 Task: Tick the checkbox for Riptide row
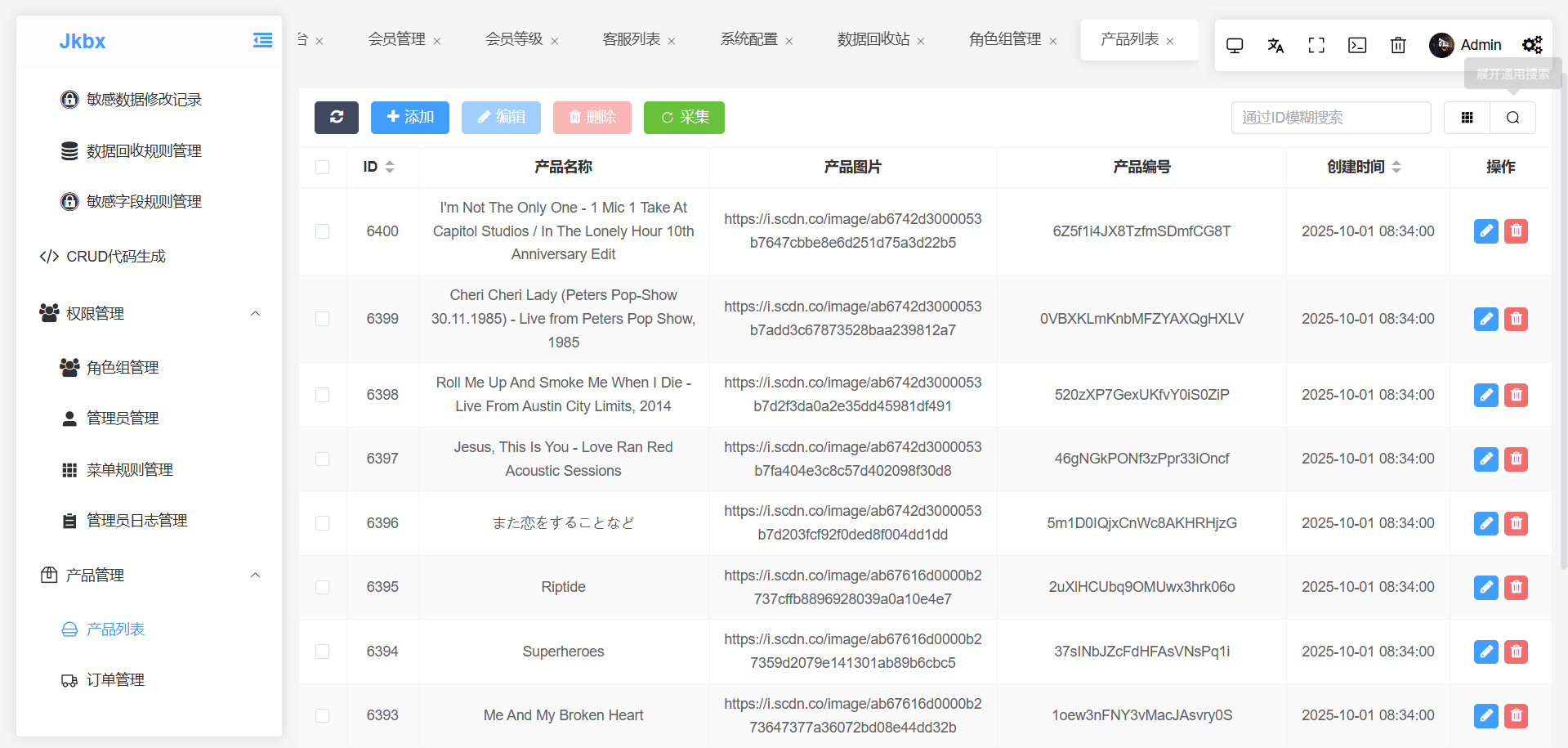(323, 587)
